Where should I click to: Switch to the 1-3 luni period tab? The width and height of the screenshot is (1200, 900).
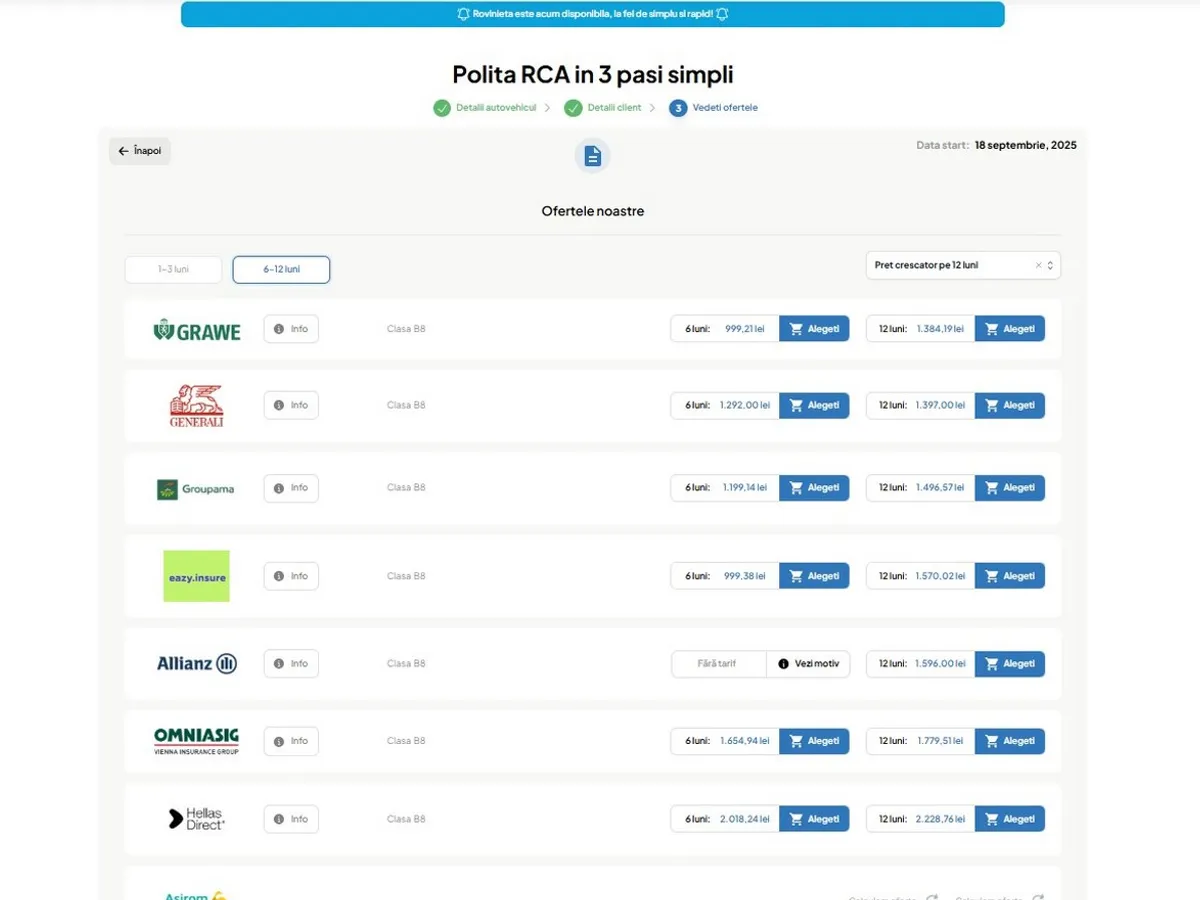[173, 269]
